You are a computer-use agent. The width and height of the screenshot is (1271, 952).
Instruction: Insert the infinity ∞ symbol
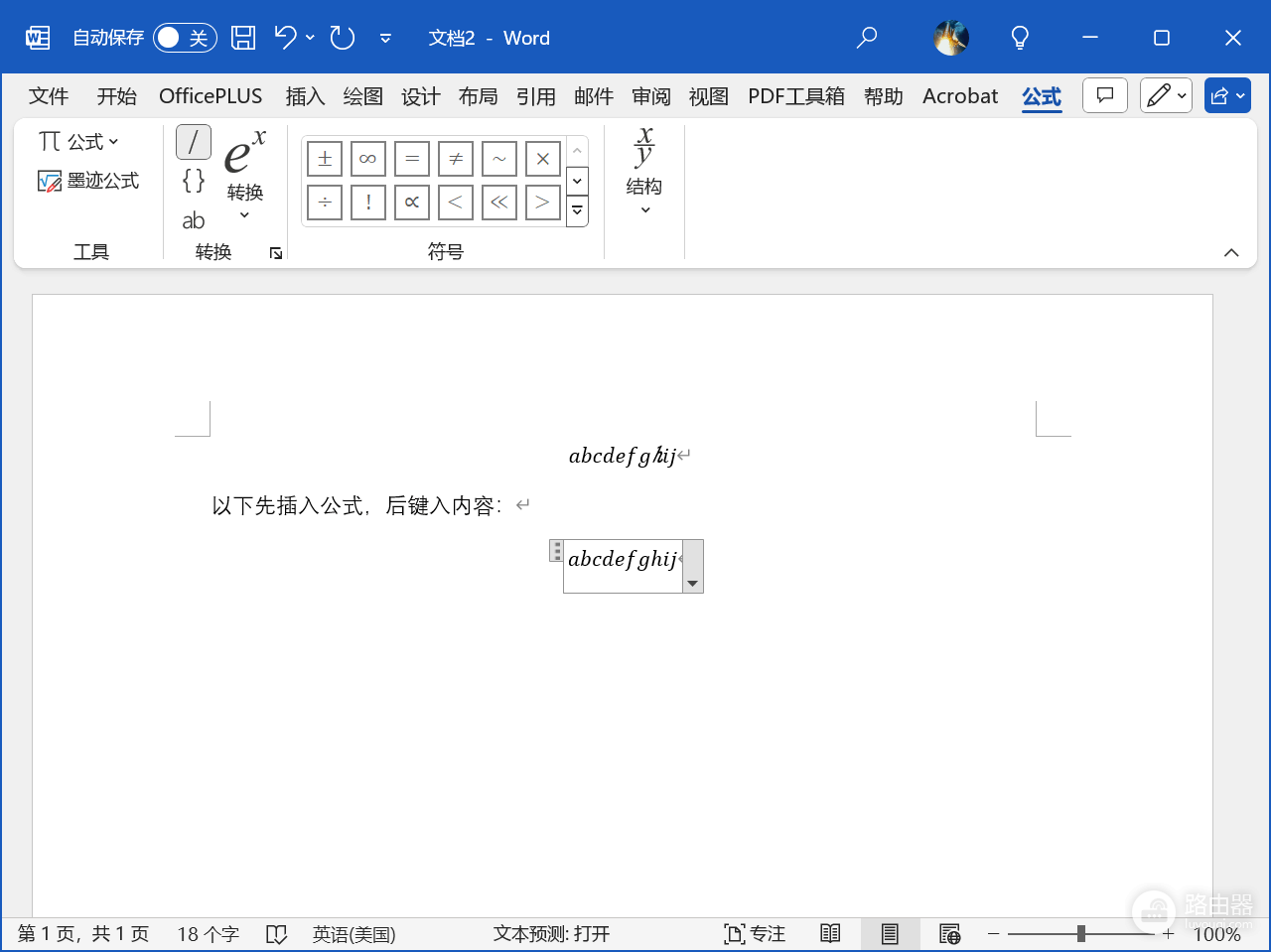point(368,159)
